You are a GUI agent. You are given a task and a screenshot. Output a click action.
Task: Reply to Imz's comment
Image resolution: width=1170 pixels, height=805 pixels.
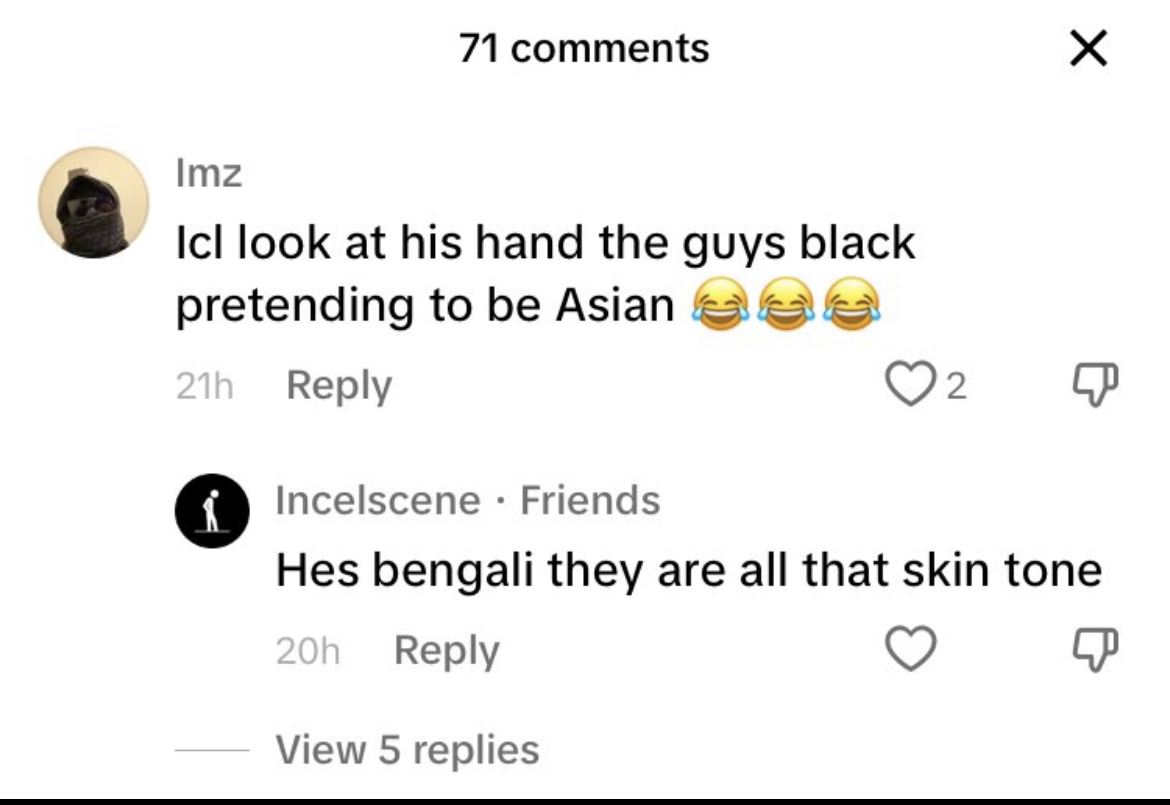point(339,386)
